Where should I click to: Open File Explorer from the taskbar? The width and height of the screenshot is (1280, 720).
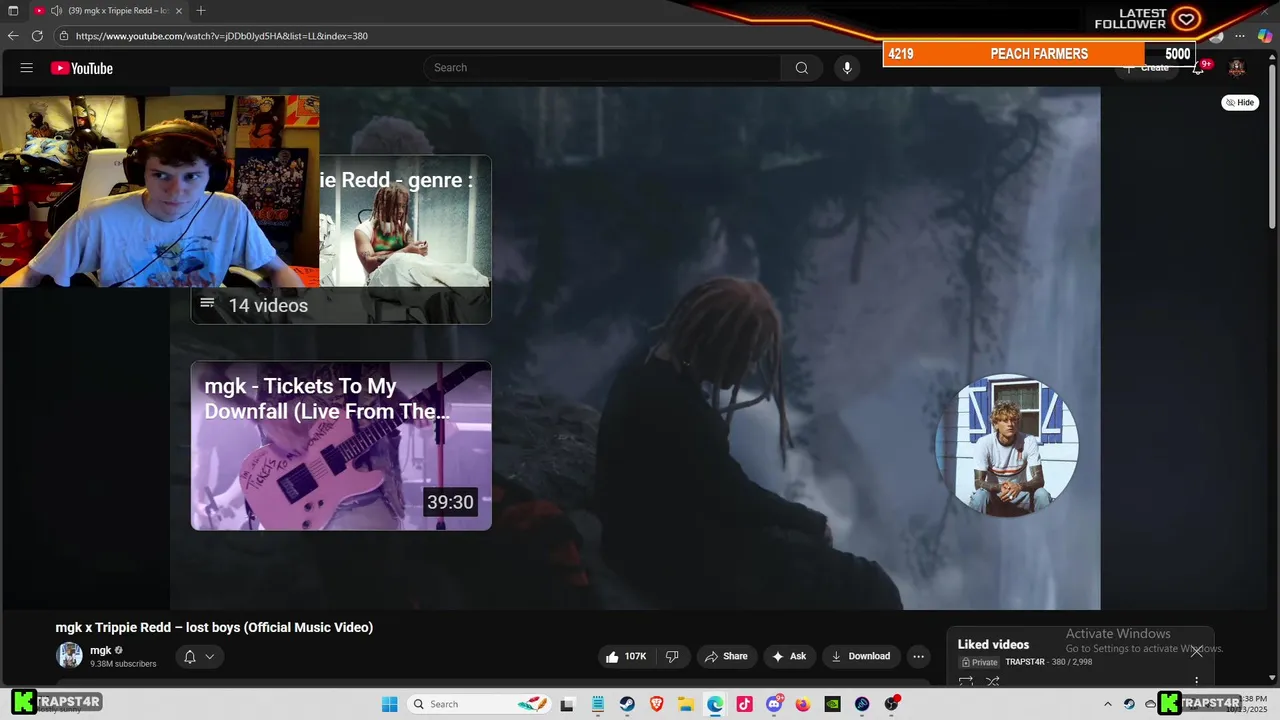tap(686, 704)
